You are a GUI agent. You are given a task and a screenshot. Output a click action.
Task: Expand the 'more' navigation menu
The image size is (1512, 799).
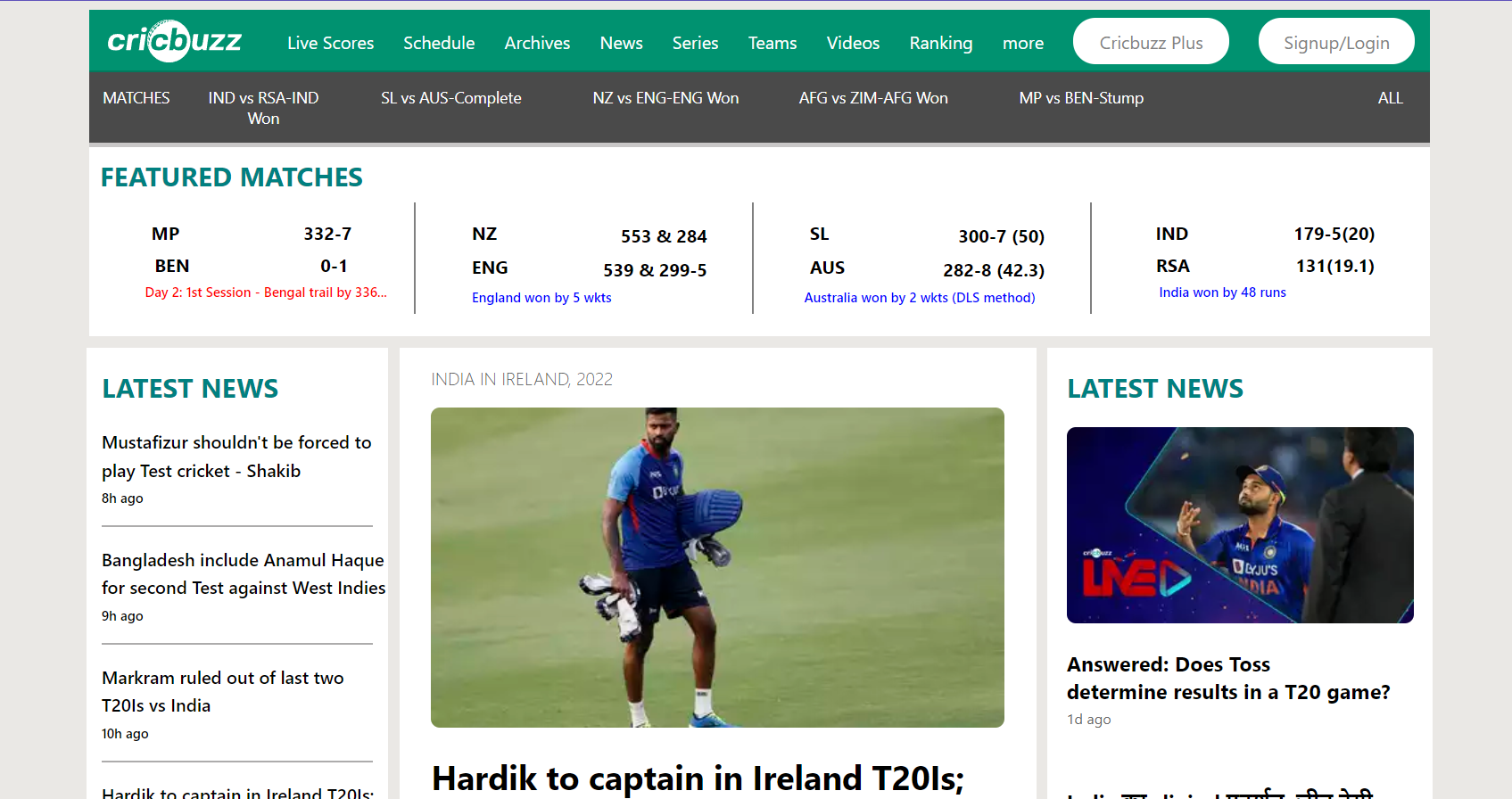pyautogui.click(x=1022, y=43)
